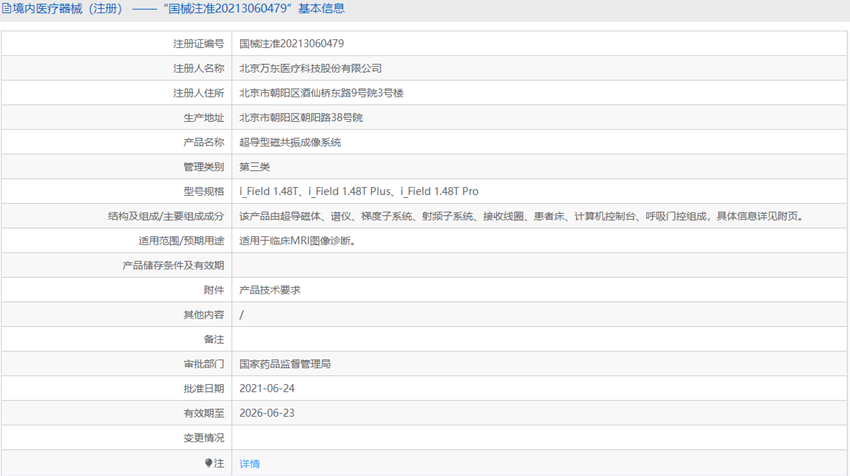Click the pin icon beside 注
The image size is (850, 476).
point(209,463)
